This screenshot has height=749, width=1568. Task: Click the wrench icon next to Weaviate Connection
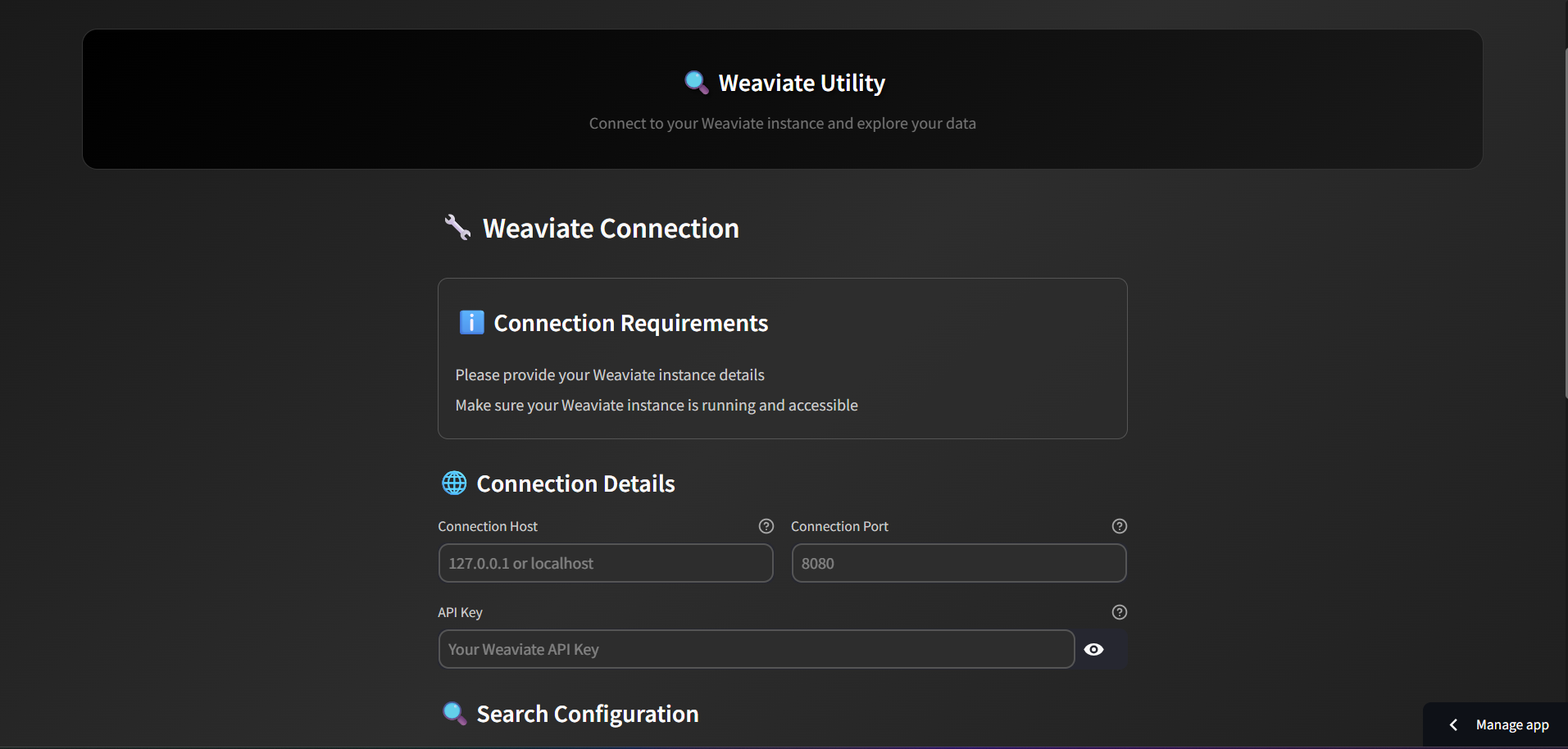[x=457, y=228]
